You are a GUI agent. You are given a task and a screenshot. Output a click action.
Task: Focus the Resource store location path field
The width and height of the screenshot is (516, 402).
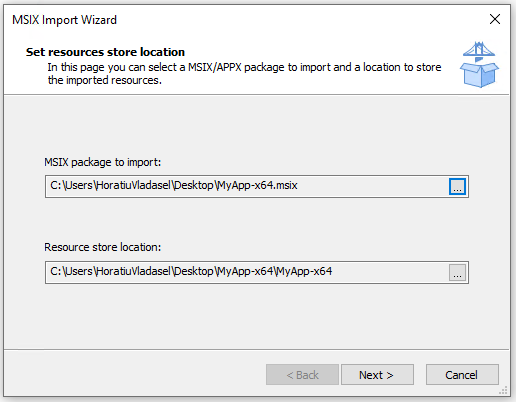pyautogui.click(x=247, y=273)
